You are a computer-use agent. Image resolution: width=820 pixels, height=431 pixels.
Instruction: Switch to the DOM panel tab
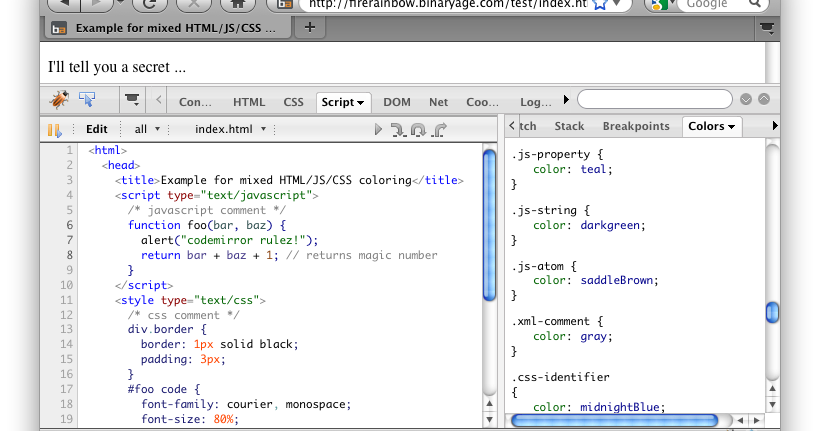397,103
